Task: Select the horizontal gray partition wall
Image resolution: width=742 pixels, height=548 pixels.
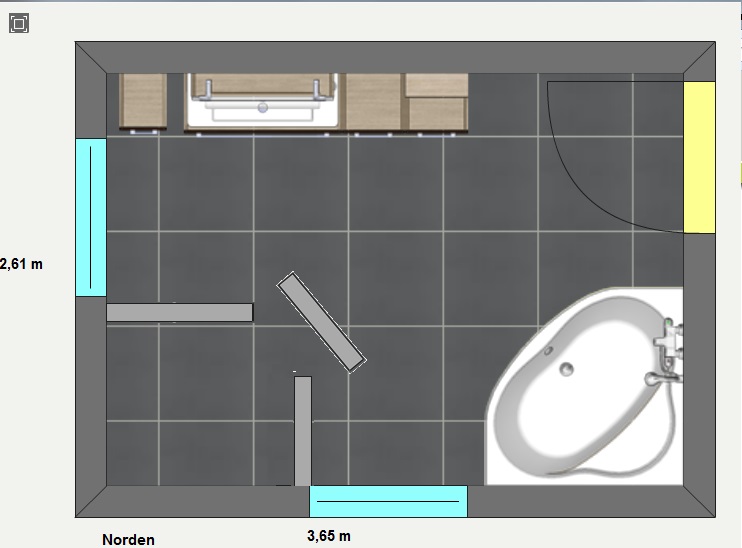Action: pyautogui.click(x=179, y=312)
